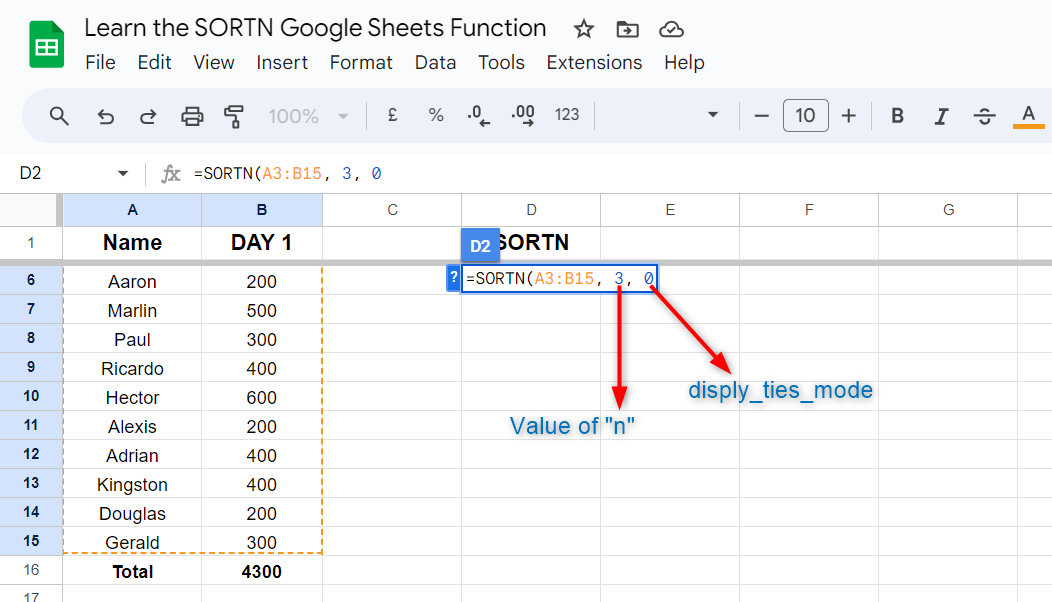The width and height of the screenshot is (1052, 602).
Task: Click in the formula bar text
Action: click(x=288, y=174)
